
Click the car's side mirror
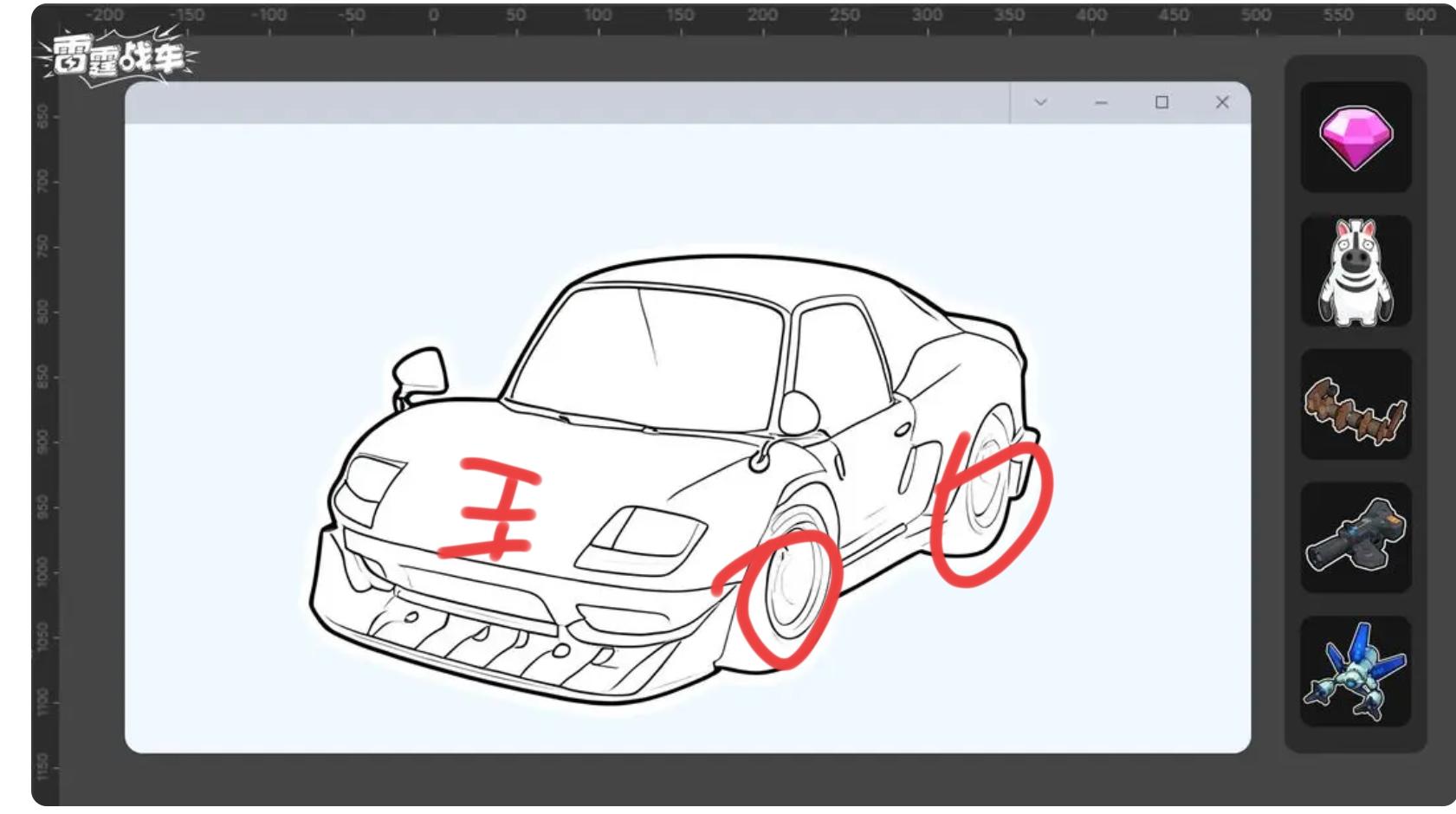(x=420, y=370)
